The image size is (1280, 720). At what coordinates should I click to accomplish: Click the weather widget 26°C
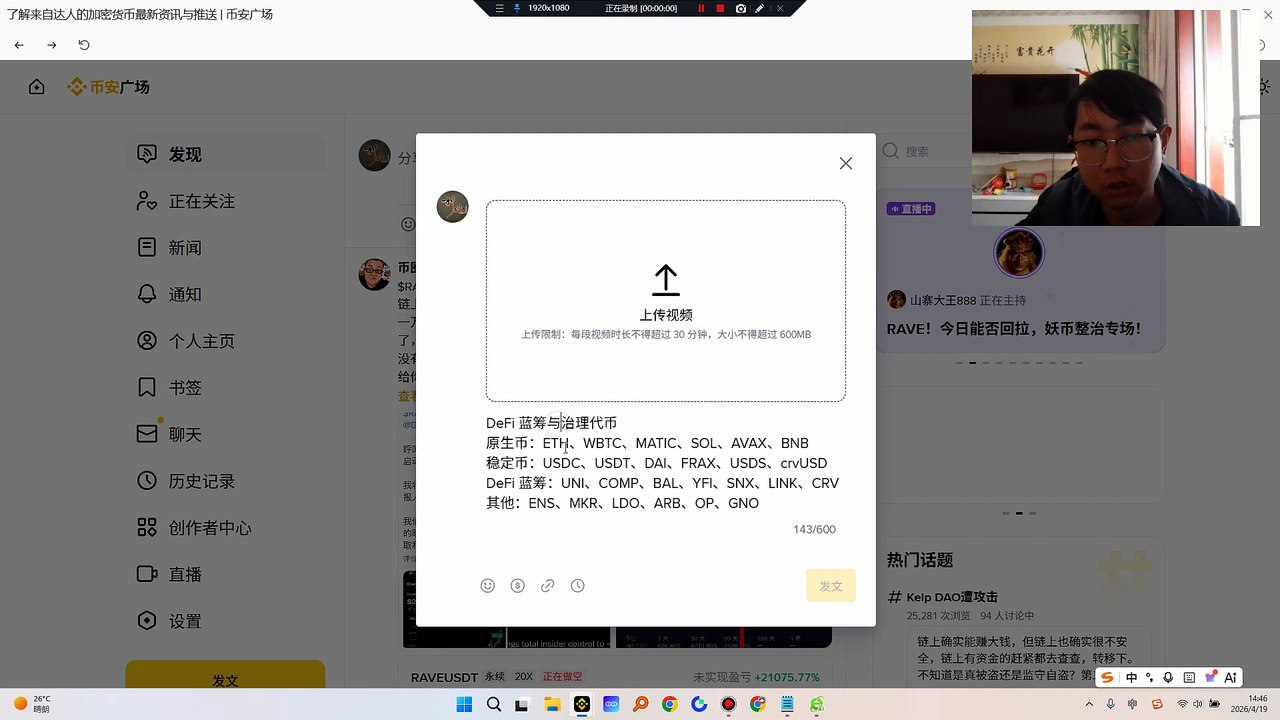coord(32,704)
